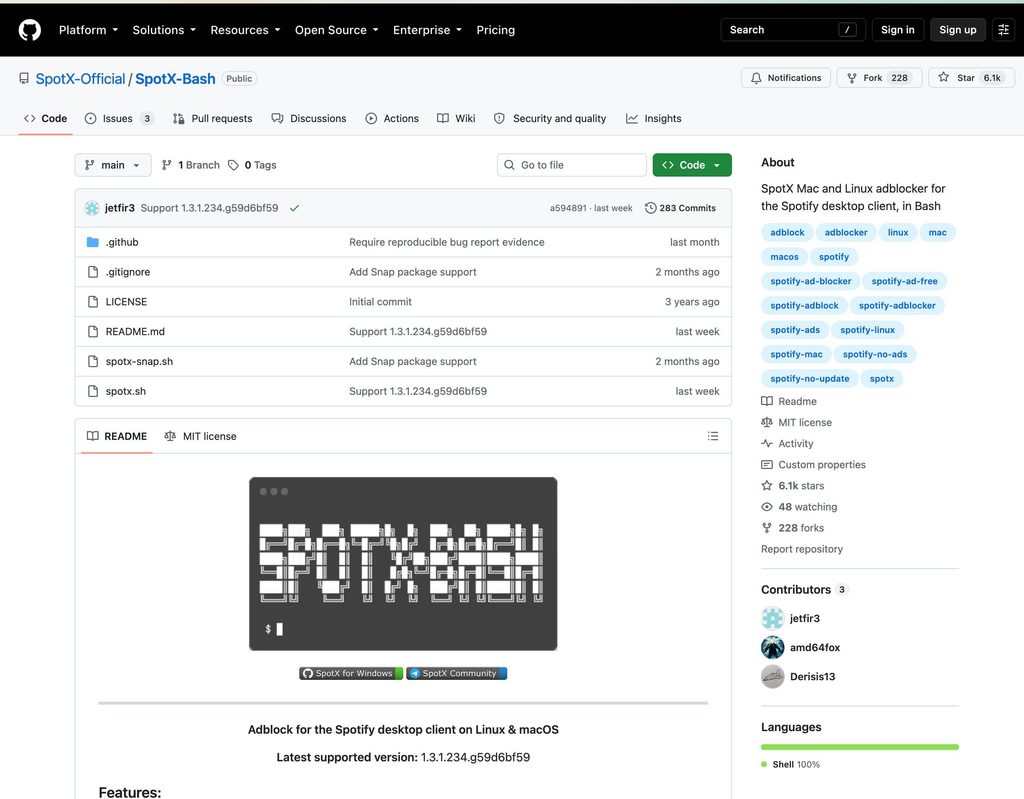The width and height of the screenshot is (1024, 799).
Task: Switch to MIT license tab in README
Action: click(x=200, y=436)
